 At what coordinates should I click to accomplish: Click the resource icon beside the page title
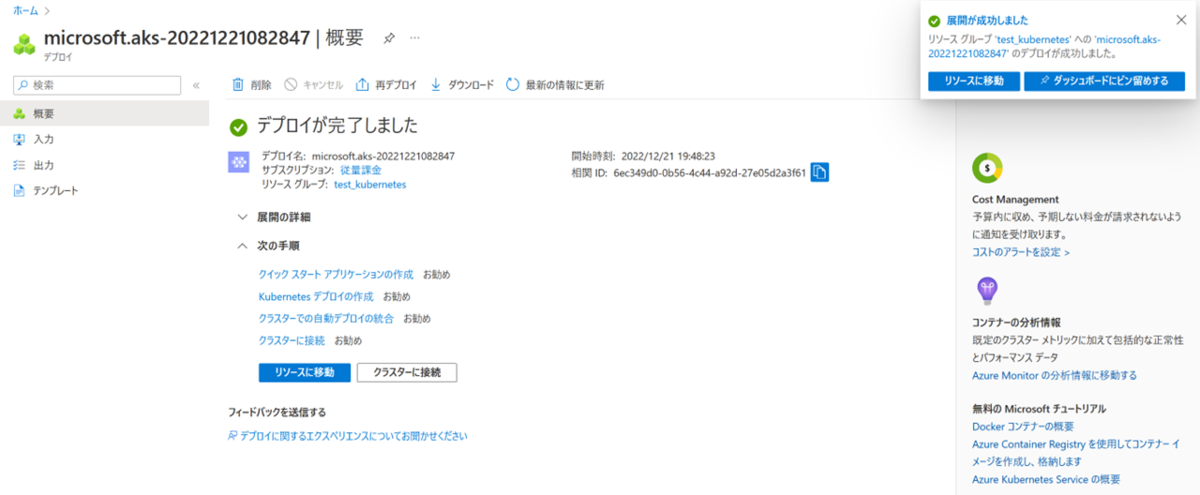pyautogui.click(x=24, y=43)
